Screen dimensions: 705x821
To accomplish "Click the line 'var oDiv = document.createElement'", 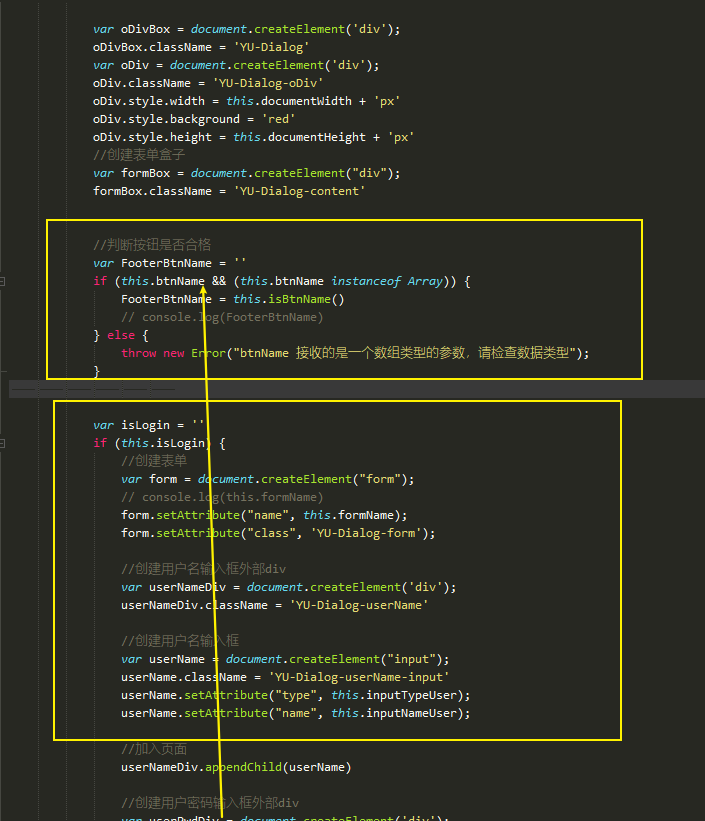I will pyautogui.click(x=236, y=65).
